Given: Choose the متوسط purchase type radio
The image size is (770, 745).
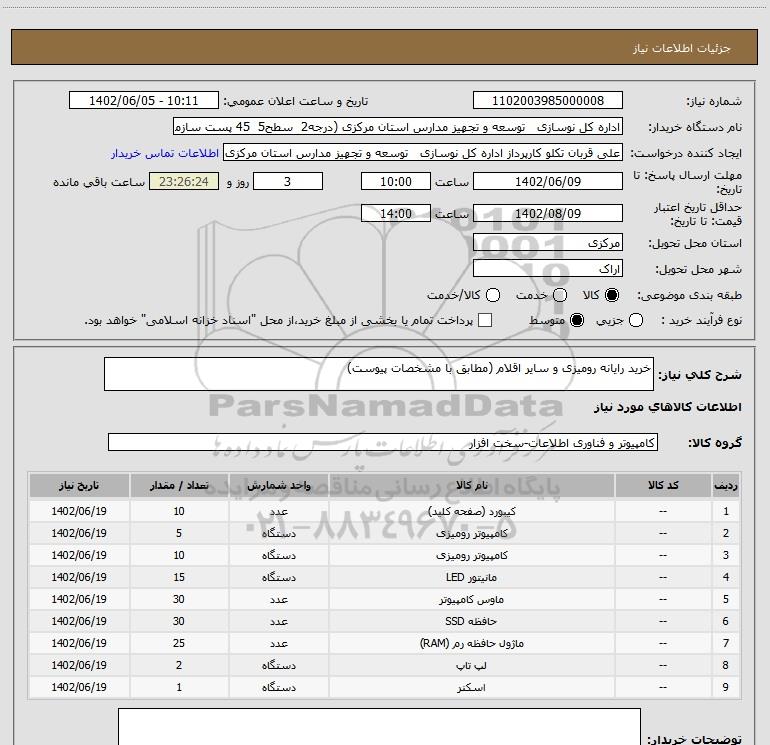Looking at the screenshot, I should (577, 320).
